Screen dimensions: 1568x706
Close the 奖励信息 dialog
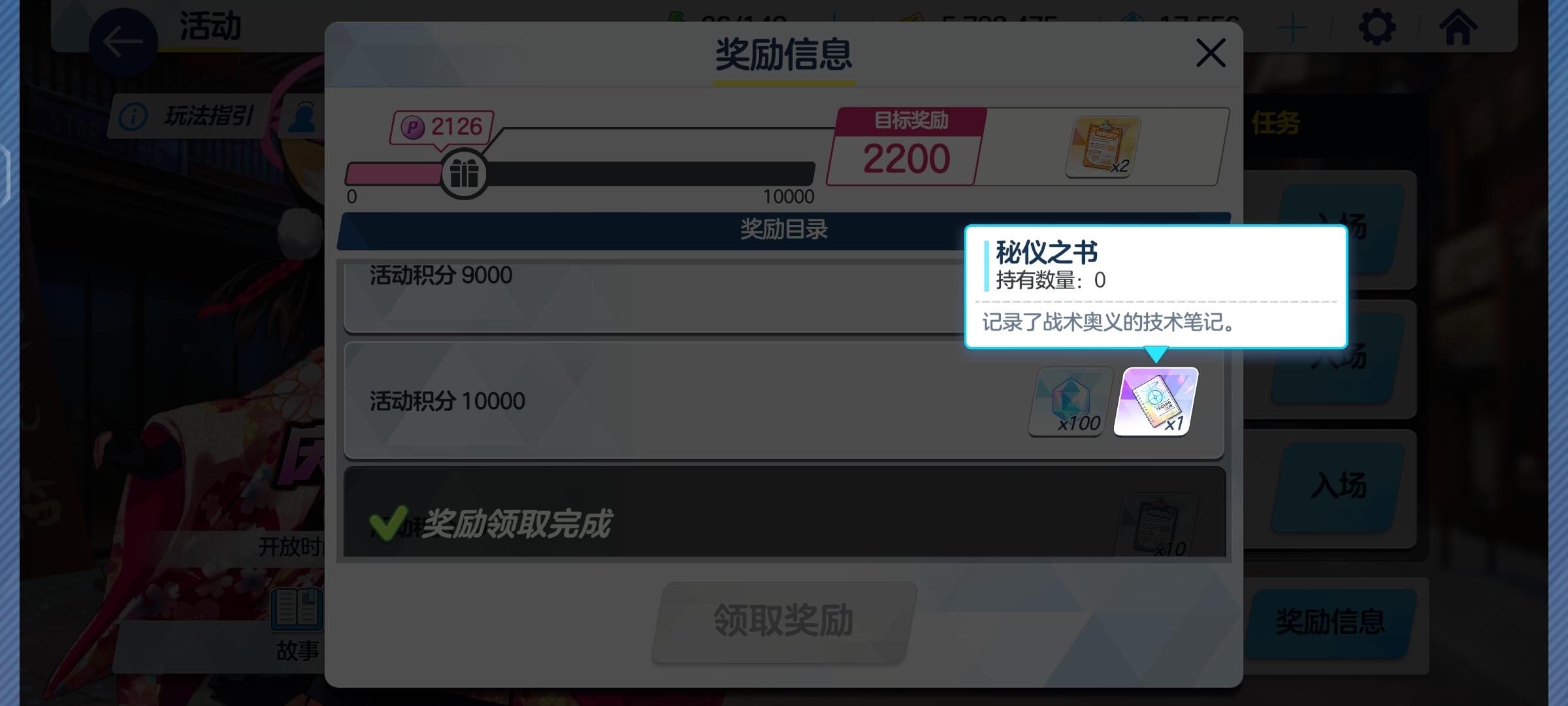[1210, 53]
